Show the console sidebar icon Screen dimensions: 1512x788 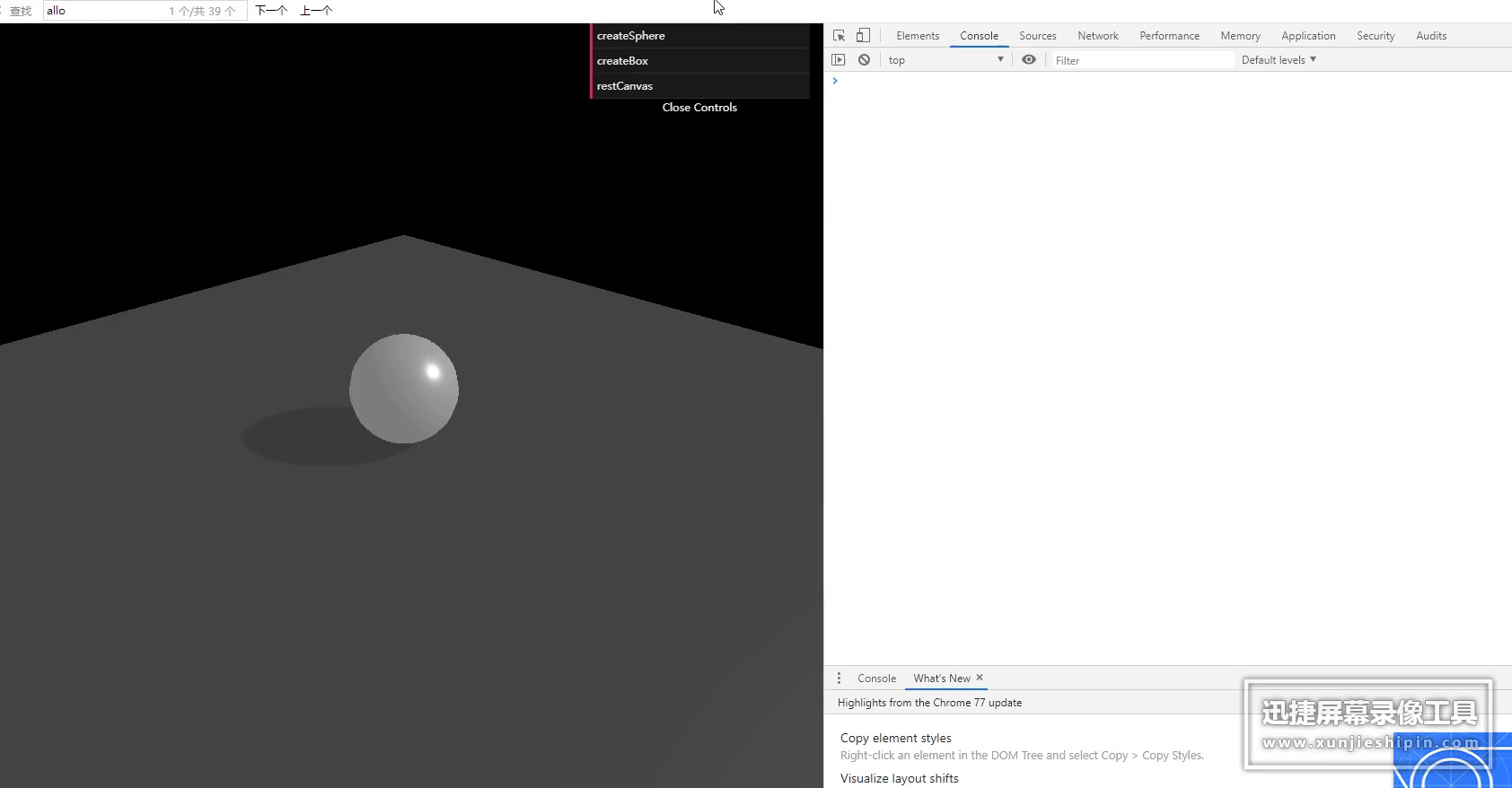click(x=839, y=60)
